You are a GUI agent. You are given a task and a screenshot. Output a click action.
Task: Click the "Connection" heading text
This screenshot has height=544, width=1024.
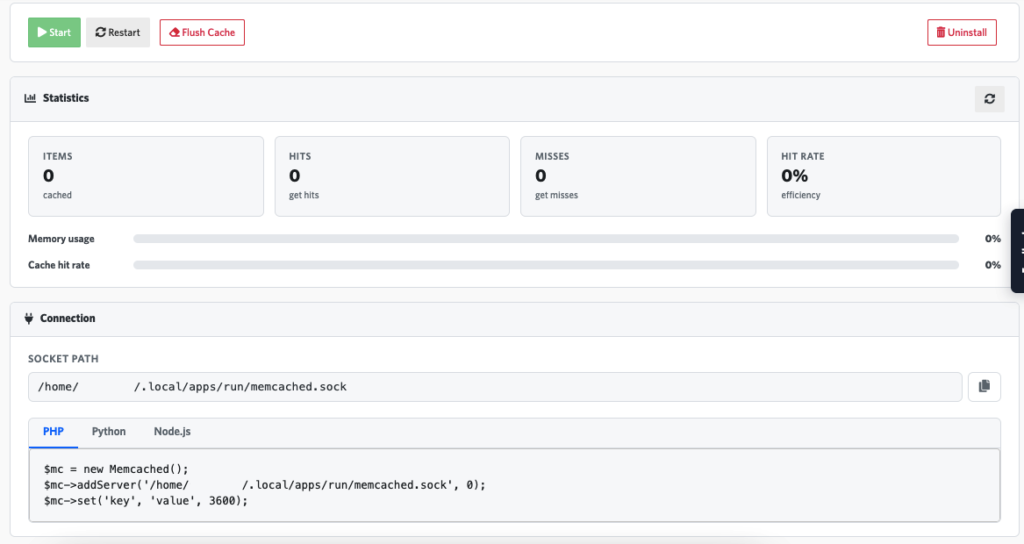(68, 318)
